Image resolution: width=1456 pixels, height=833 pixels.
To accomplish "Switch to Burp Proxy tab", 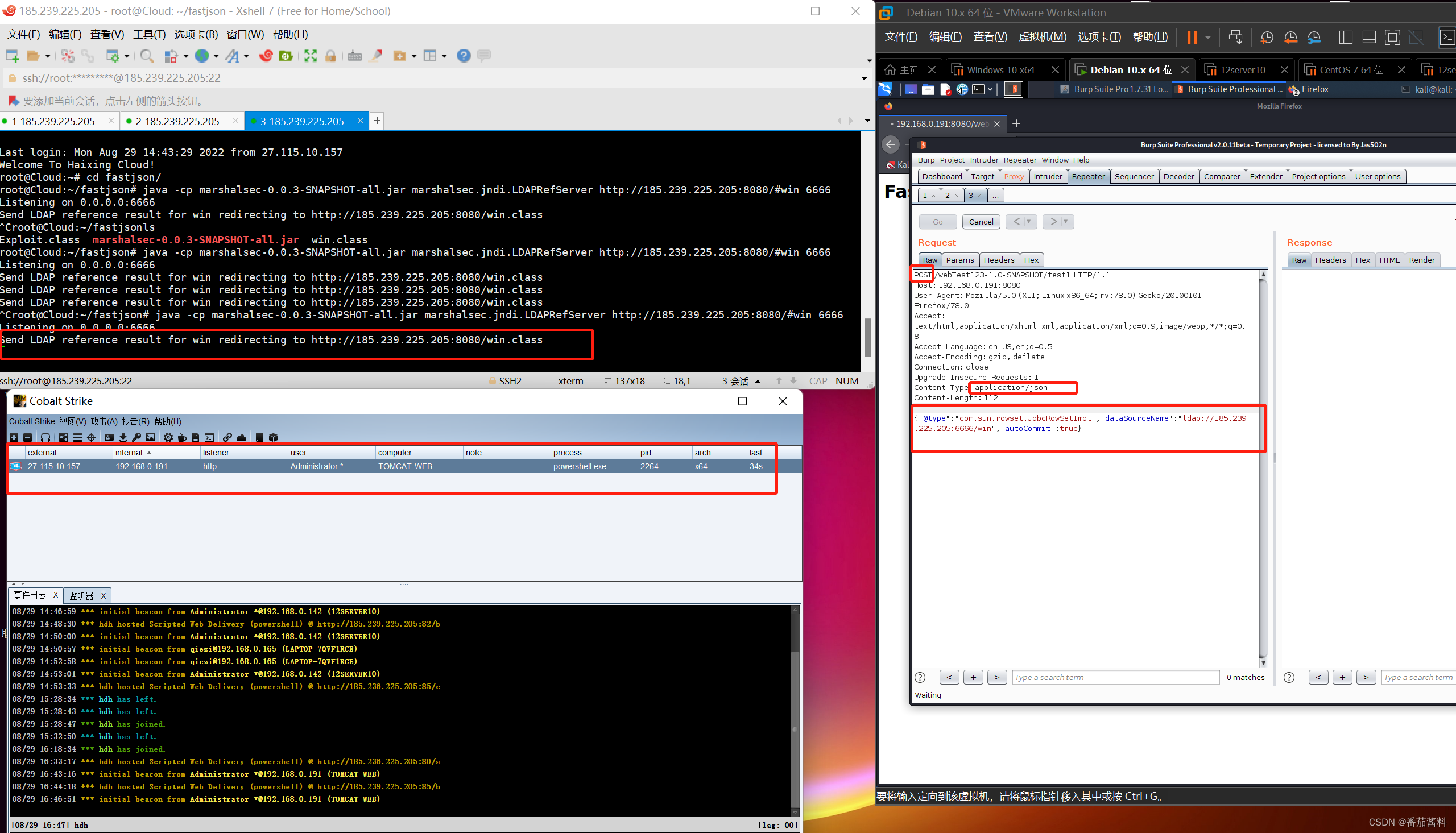I will [1014, 176].
